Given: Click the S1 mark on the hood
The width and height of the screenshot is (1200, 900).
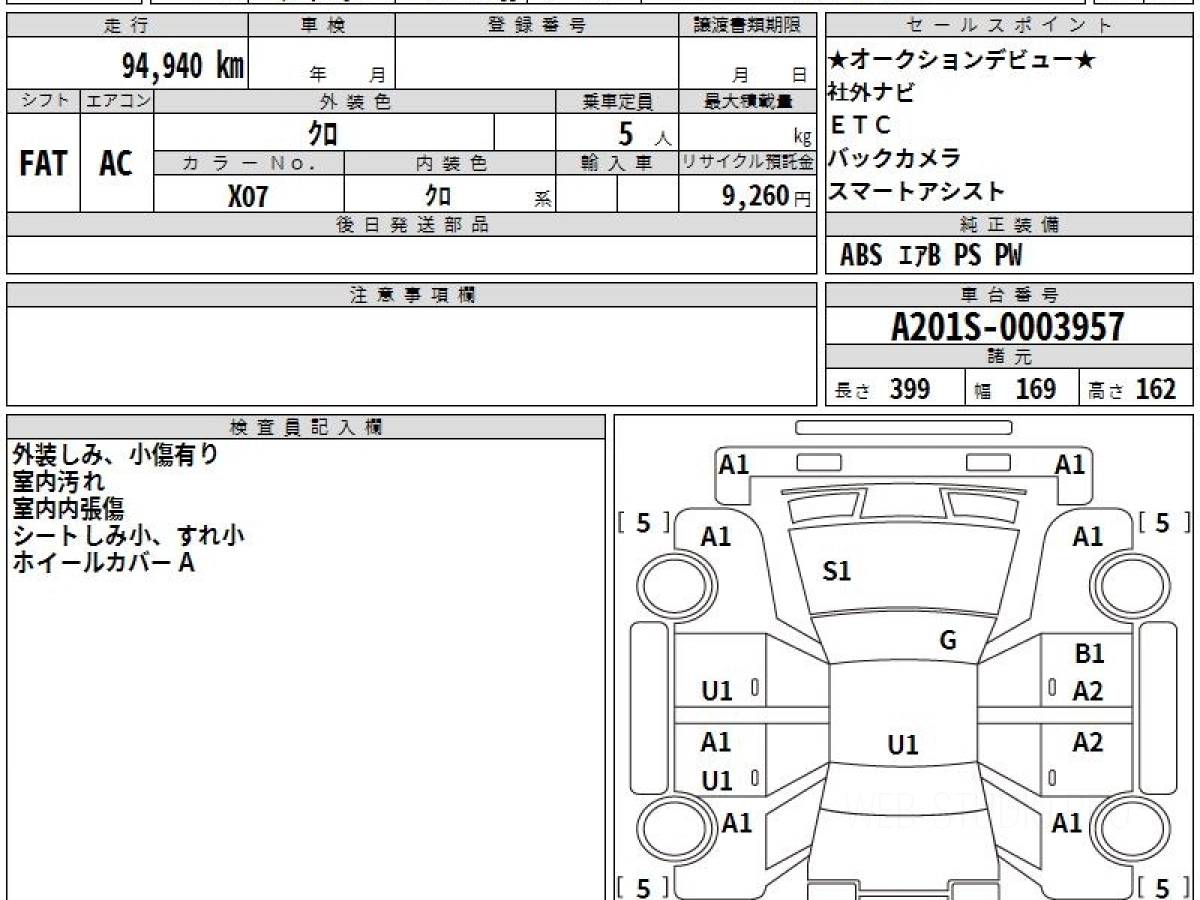Looking at the screenshot, I should pos(836,572).
